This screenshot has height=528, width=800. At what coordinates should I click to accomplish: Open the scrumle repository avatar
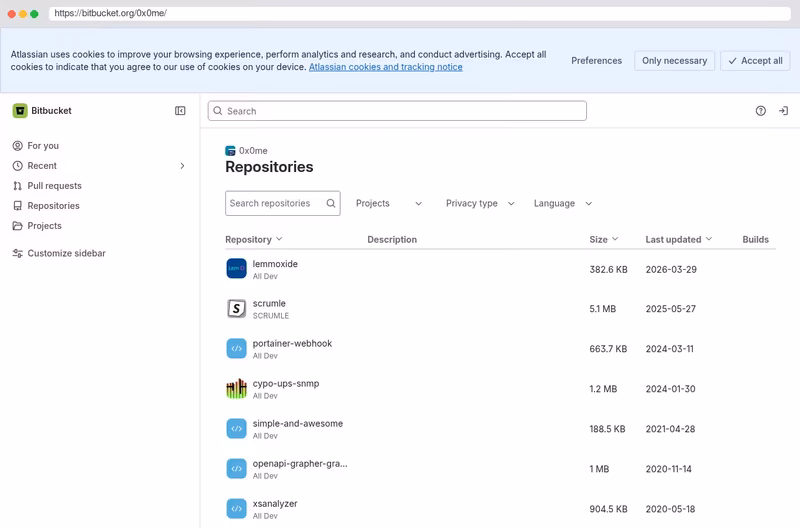pyautogui.click(x=236, y=309)
